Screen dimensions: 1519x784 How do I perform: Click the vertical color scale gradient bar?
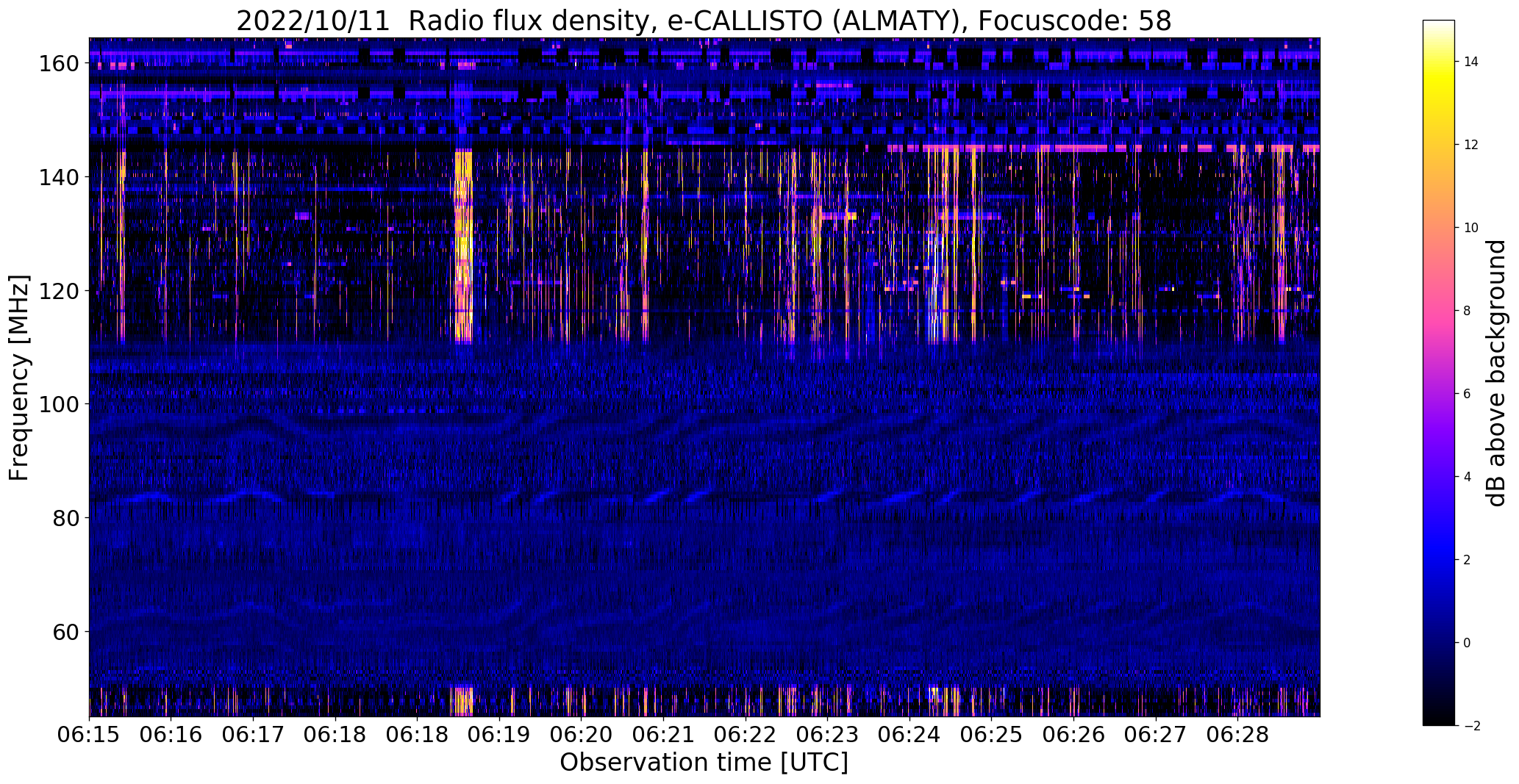1439,373
